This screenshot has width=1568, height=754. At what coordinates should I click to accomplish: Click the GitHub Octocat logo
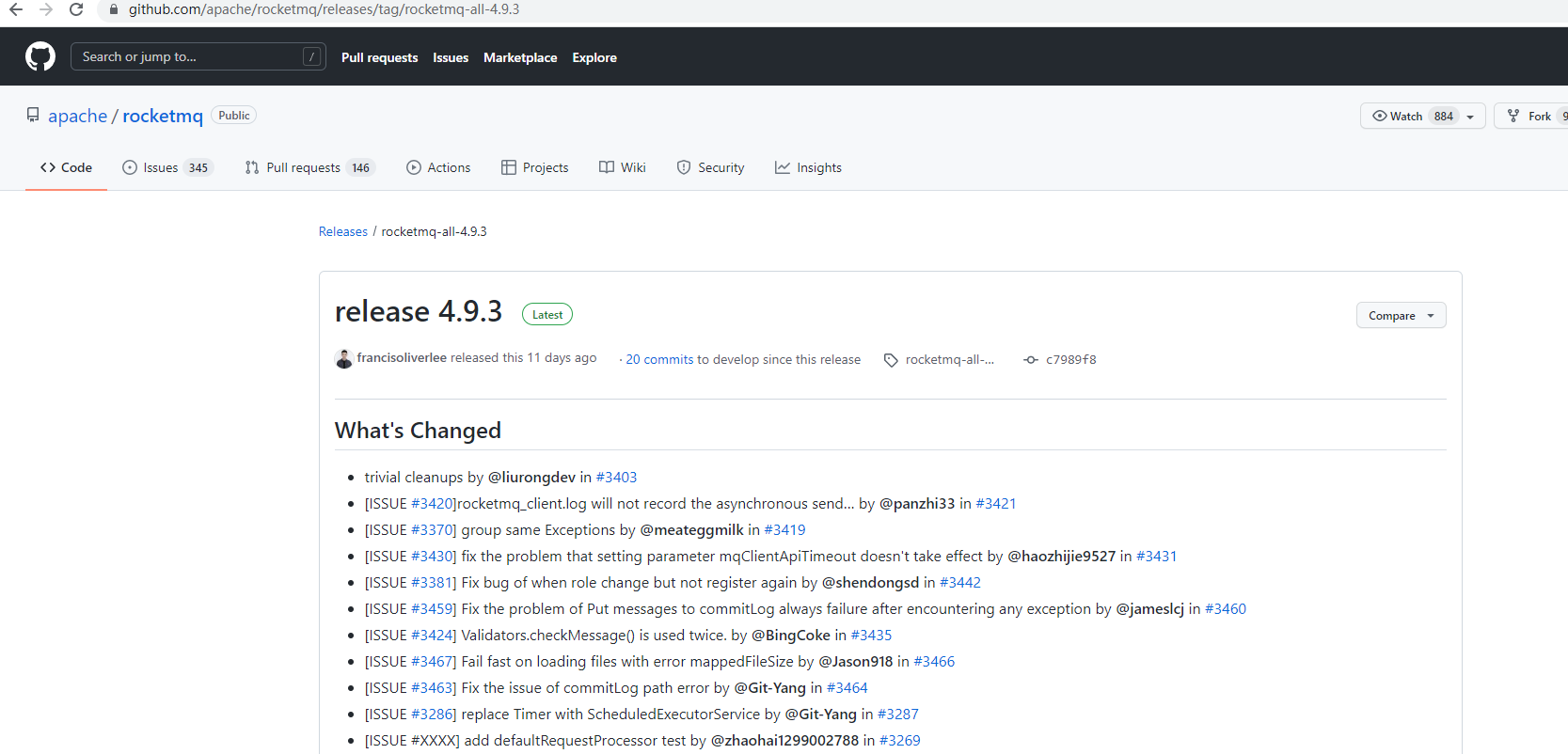tap(40, 56)
